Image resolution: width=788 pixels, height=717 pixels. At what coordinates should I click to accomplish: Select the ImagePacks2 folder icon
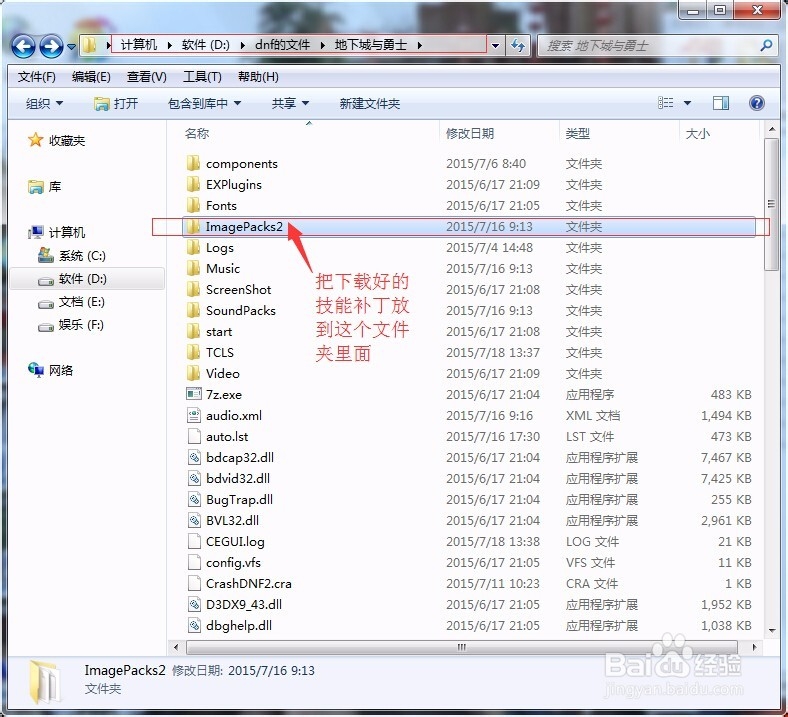[193, 227]
